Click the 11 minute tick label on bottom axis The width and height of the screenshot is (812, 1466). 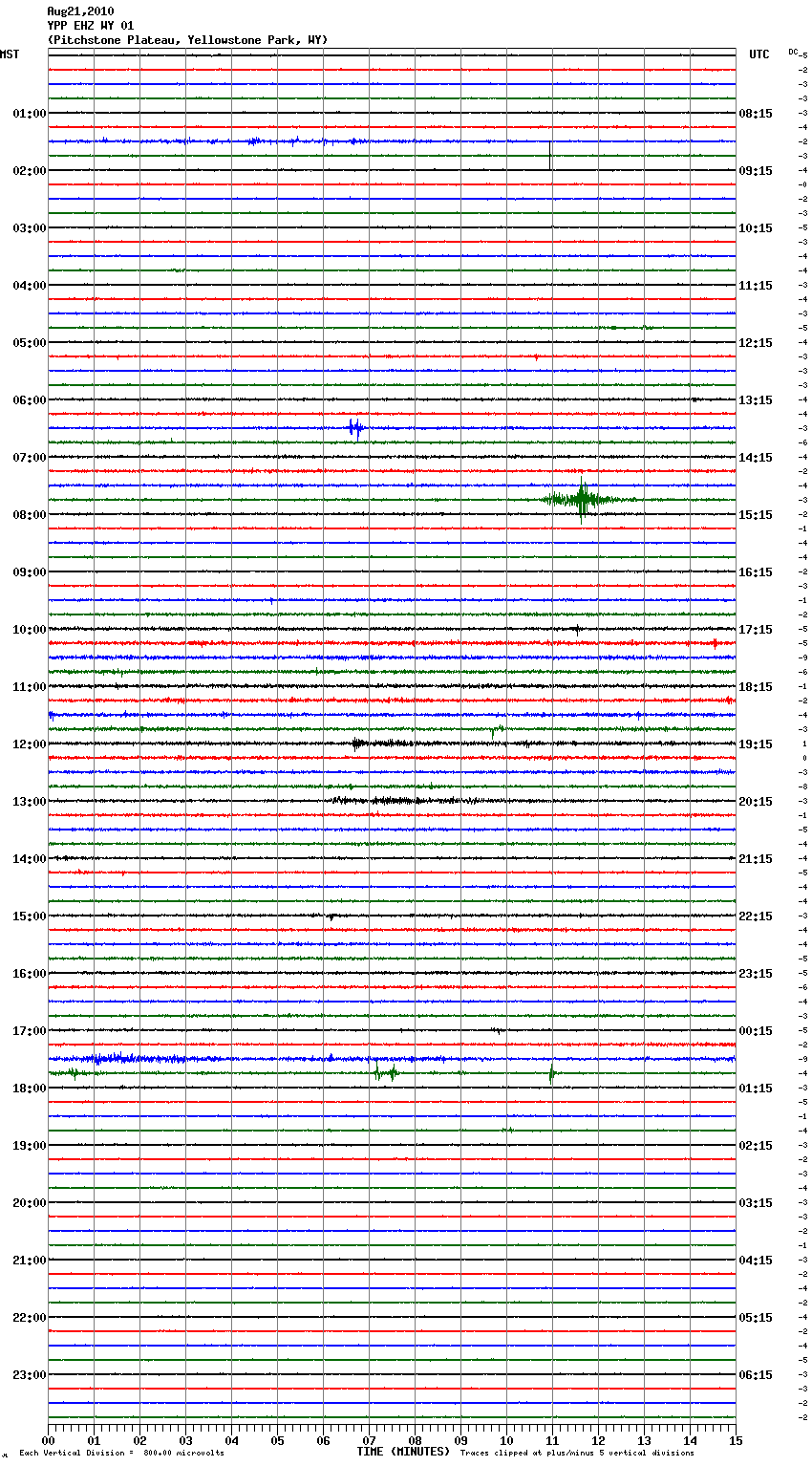[x=553, y=1440]
